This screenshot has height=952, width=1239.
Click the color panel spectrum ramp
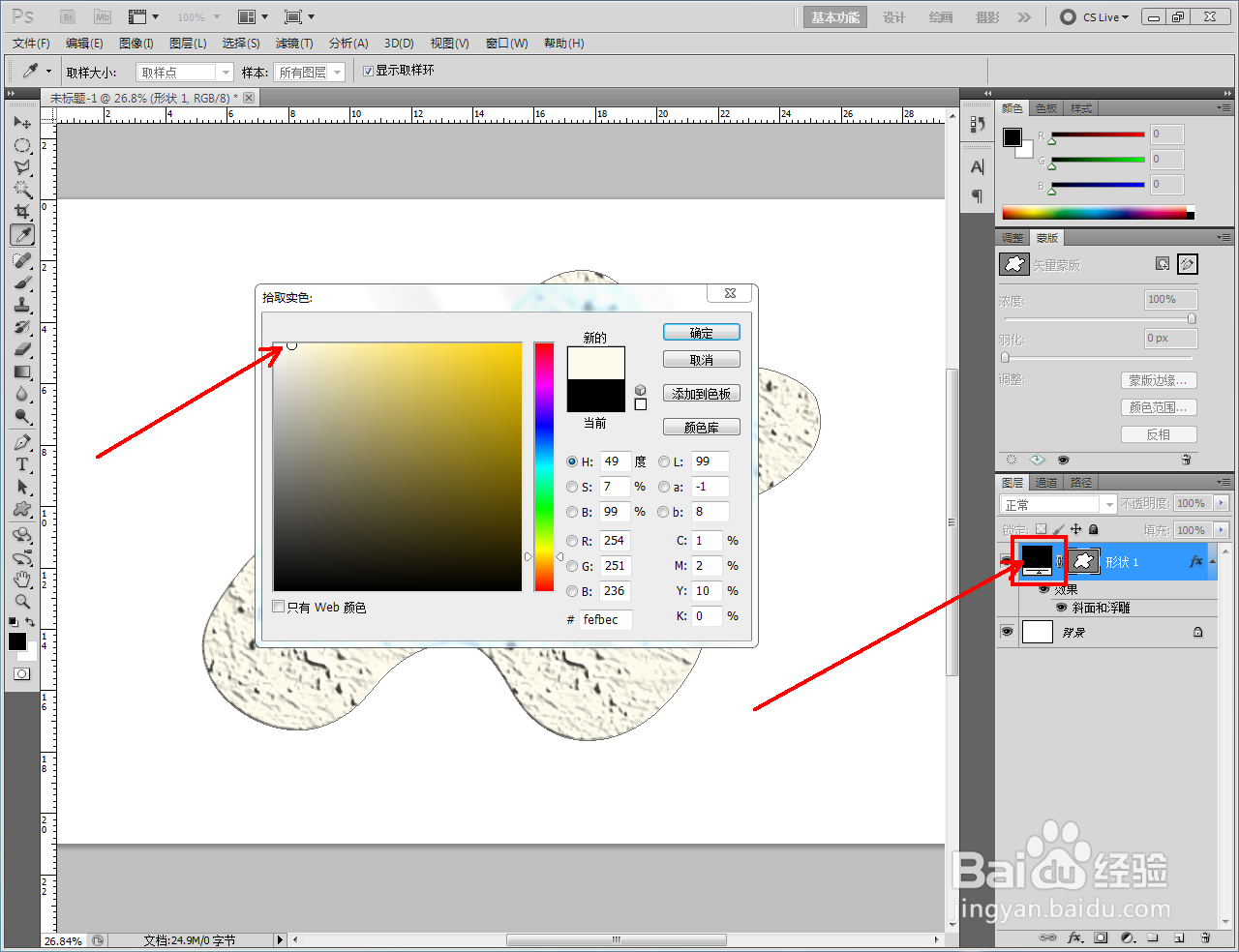1098,213
